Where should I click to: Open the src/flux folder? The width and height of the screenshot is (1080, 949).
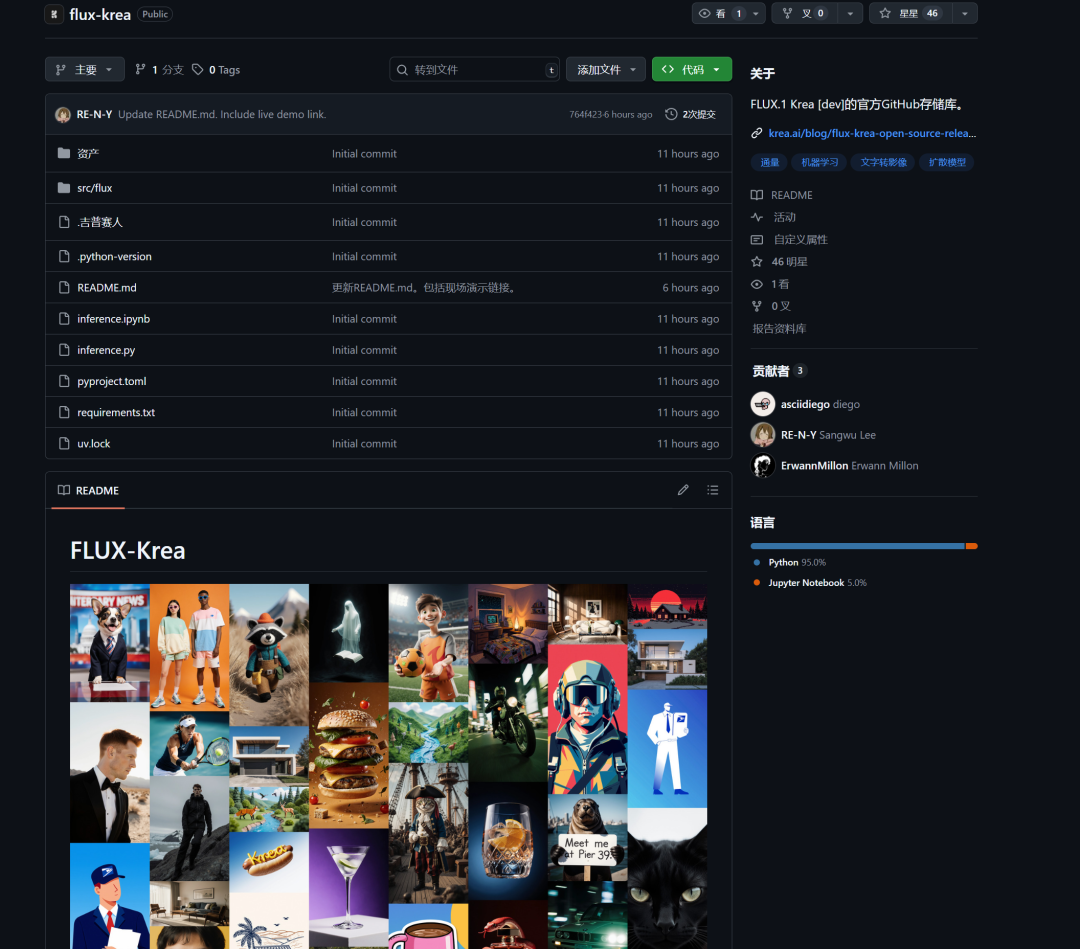point(94,188)
